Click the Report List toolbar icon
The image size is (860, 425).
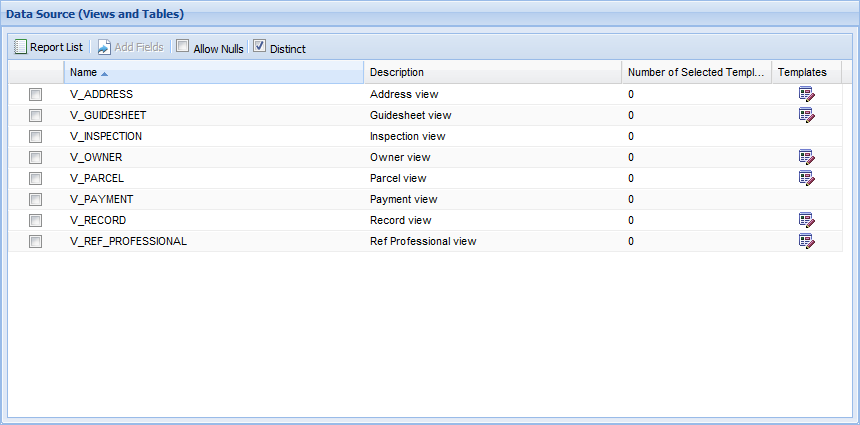click(x=21, y=47)
